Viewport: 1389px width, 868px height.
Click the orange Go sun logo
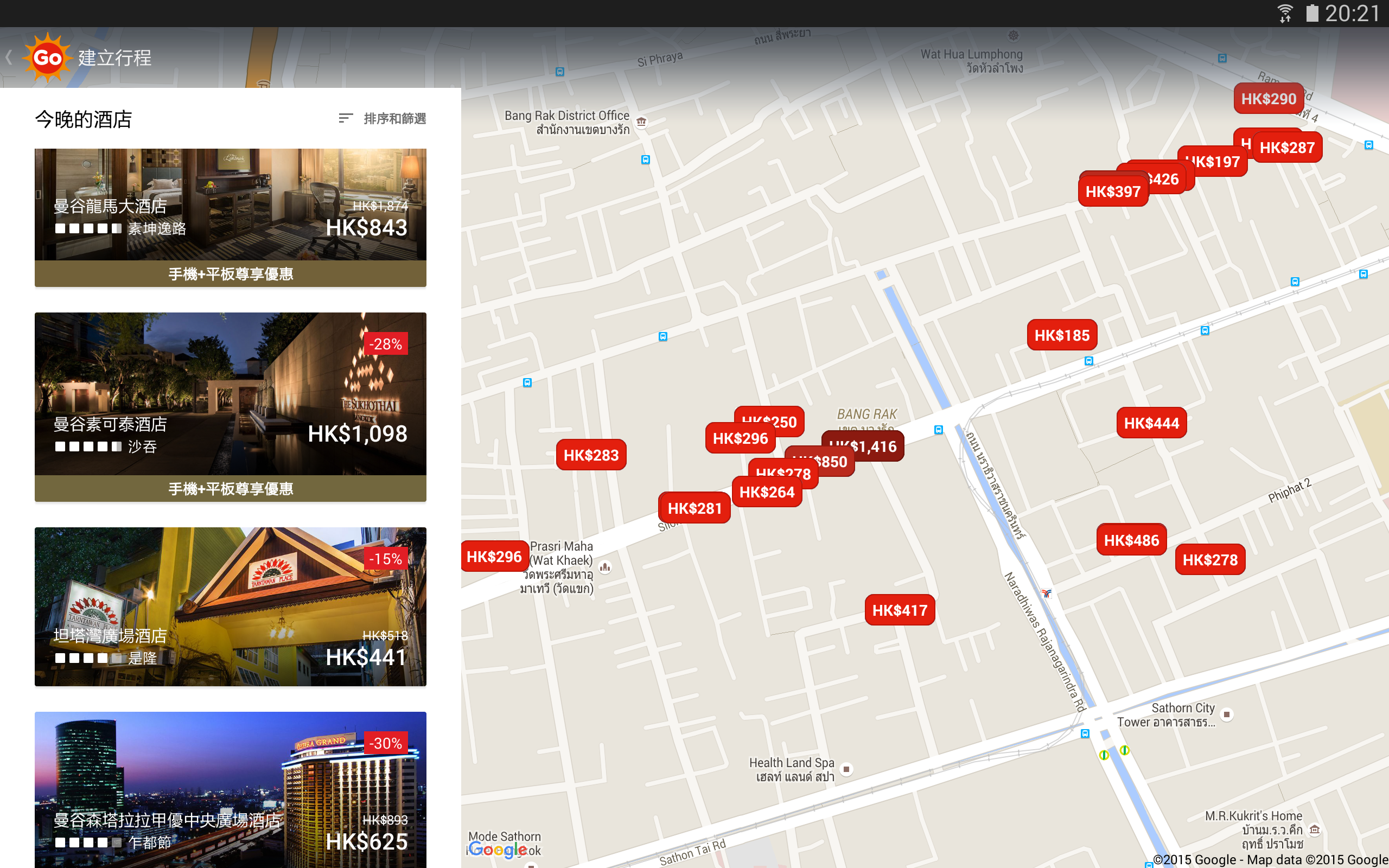pos(47,58)
